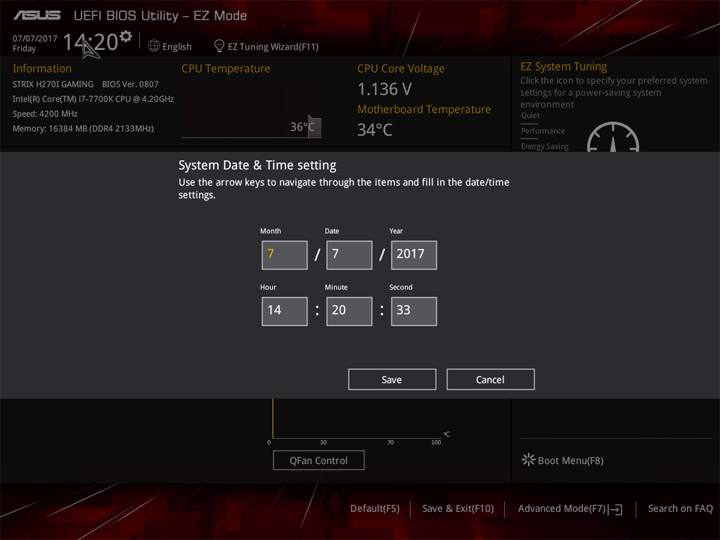Select the Year field showing 2017

click(x=414, y=255)
